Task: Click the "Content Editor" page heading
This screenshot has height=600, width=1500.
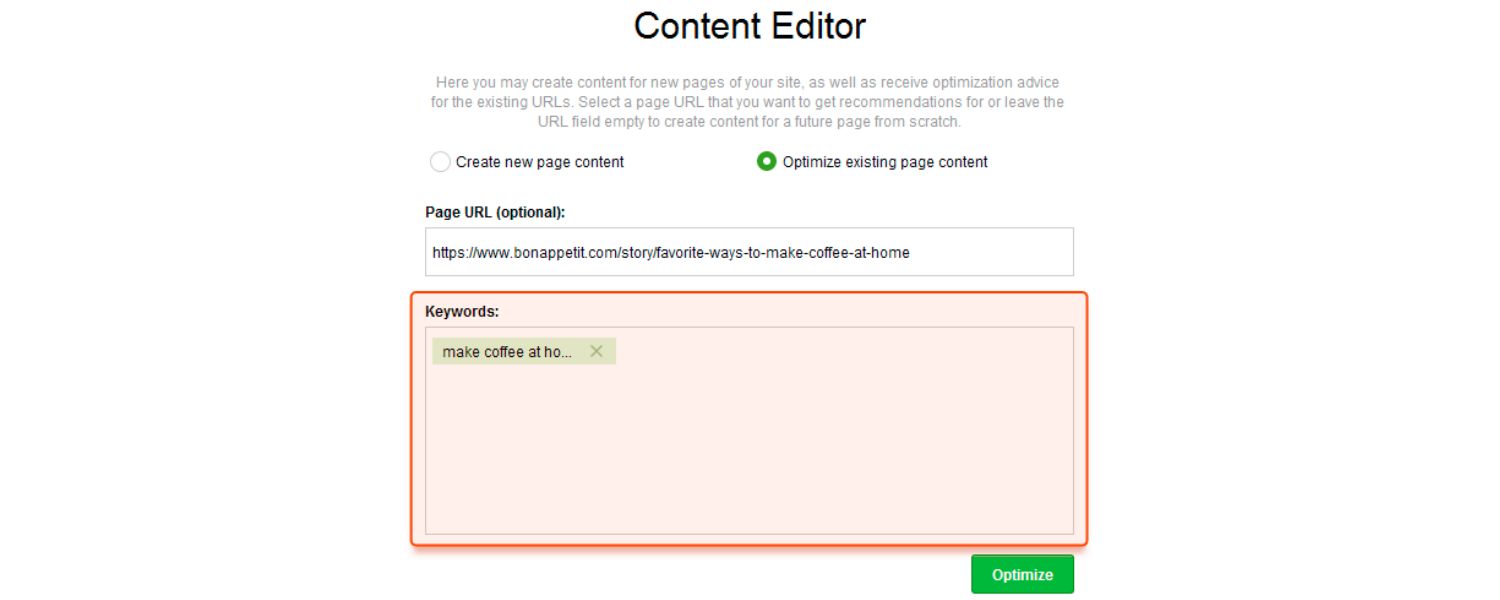Action: 748,26
